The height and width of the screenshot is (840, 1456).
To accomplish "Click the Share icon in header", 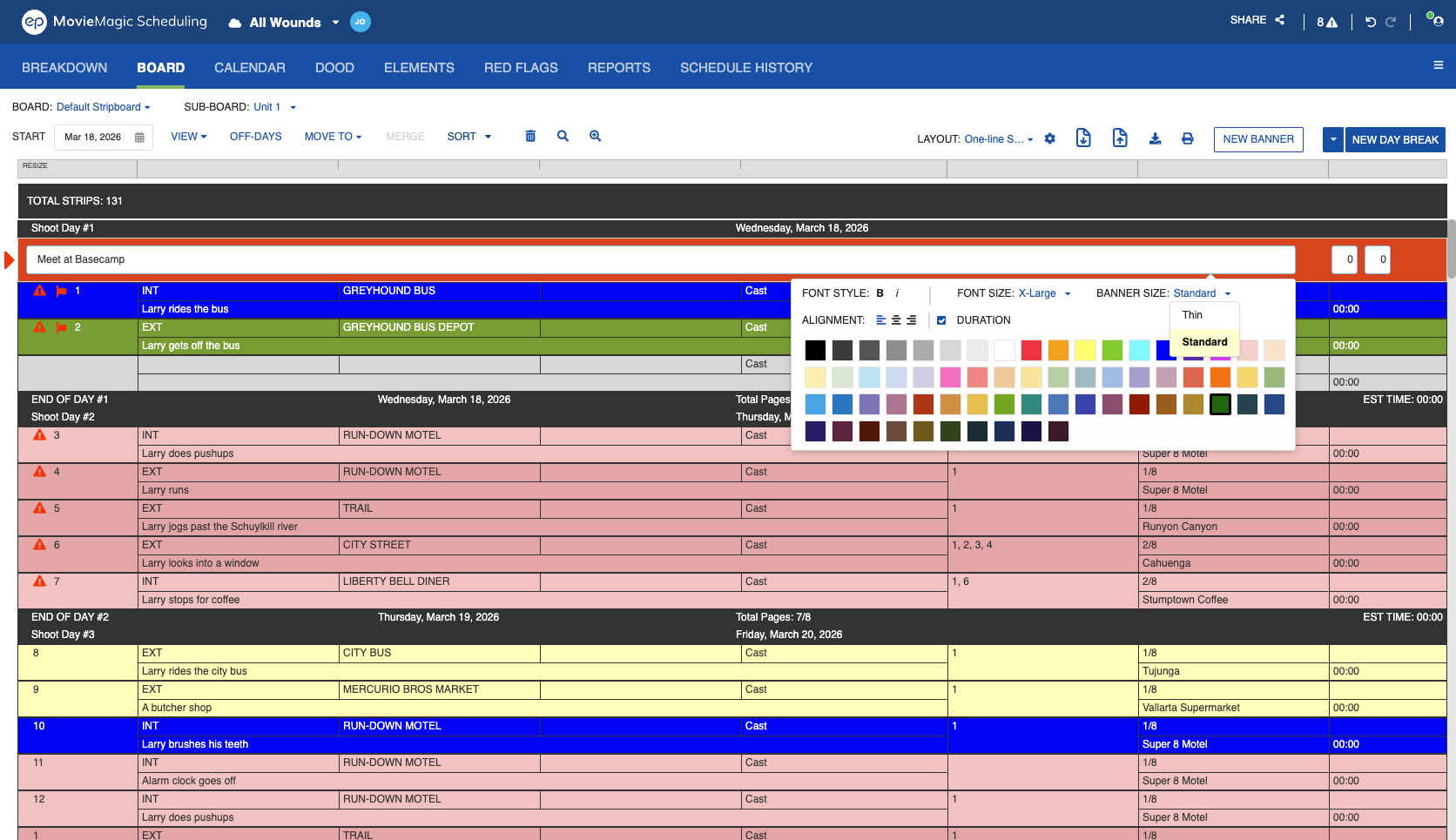I will point(1280,19).
